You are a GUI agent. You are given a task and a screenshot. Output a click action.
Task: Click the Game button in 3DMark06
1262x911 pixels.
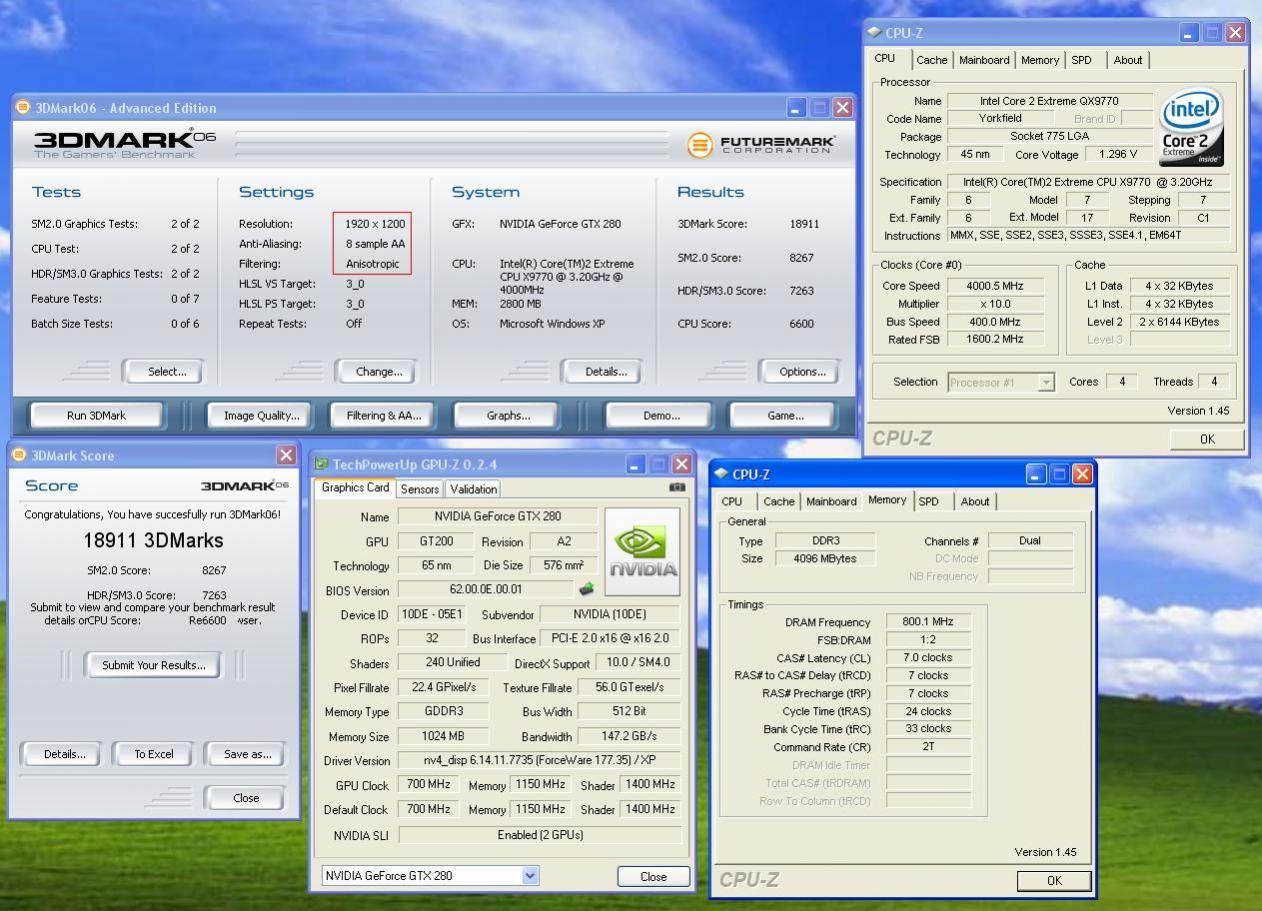tap(785, 415)
